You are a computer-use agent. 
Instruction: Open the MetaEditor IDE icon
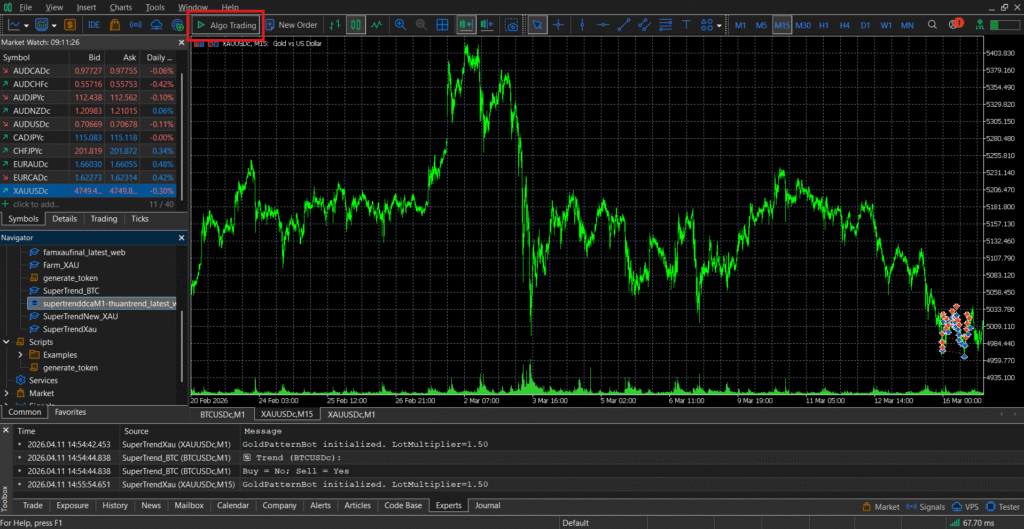pos(94,24)
